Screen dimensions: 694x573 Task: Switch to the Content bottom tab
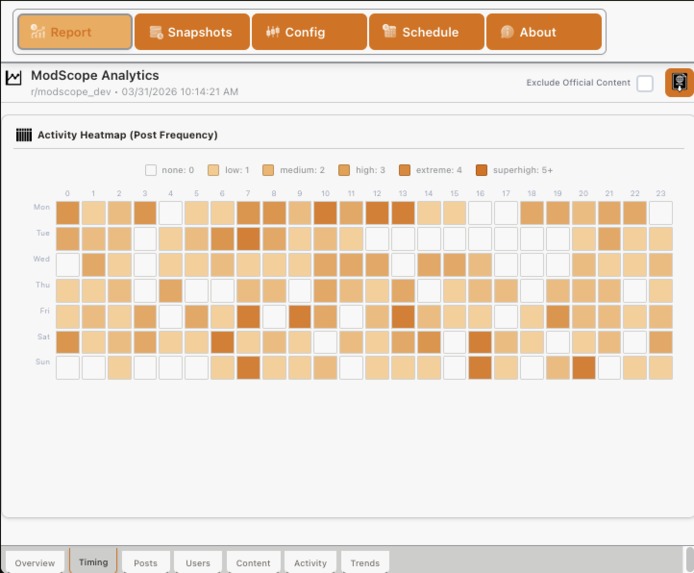click(x=253, y=563)
